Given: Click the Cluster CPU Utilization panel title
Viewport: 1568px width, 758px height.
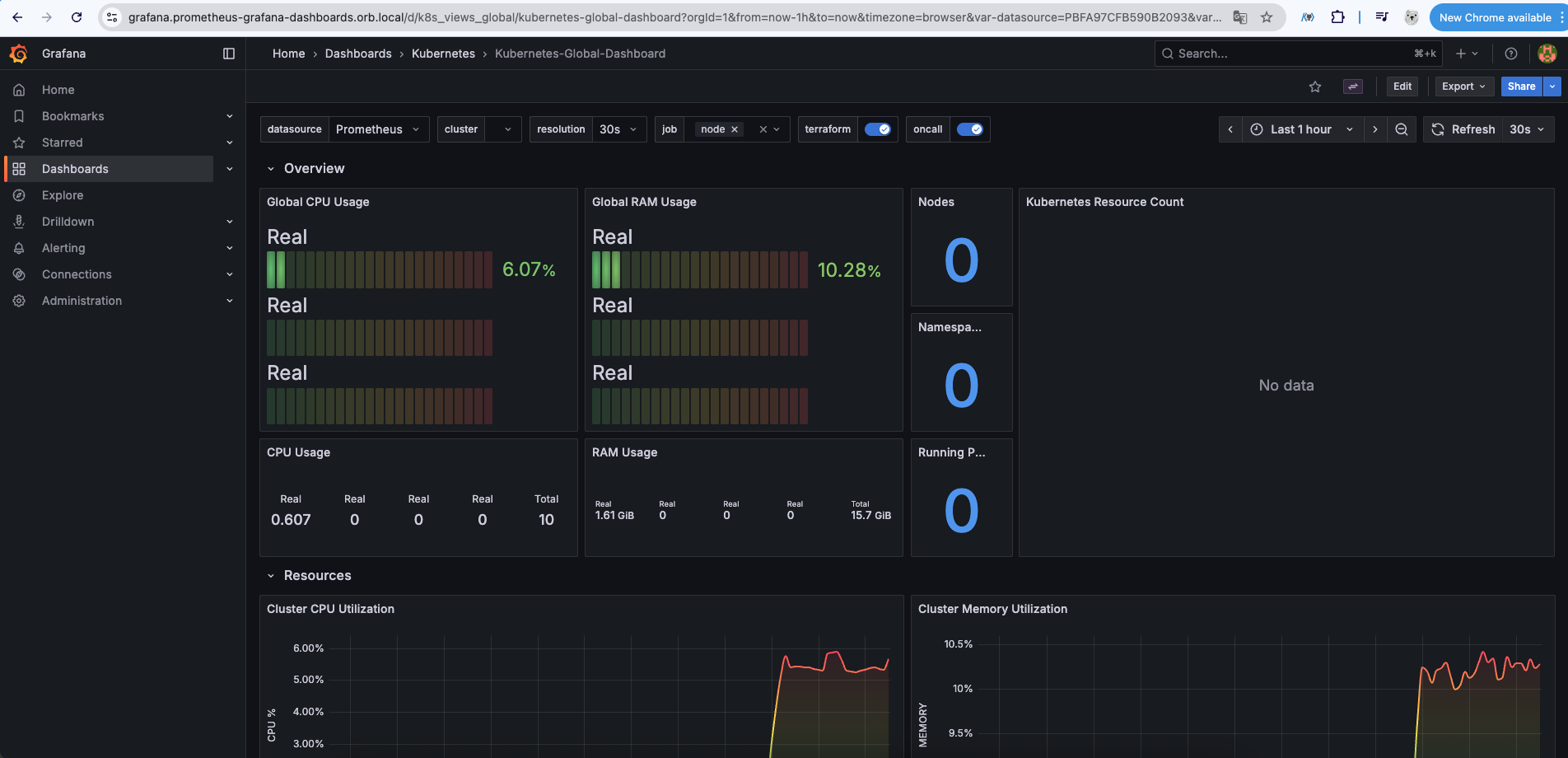Looking at the screenshot, I should click(330, 609).
